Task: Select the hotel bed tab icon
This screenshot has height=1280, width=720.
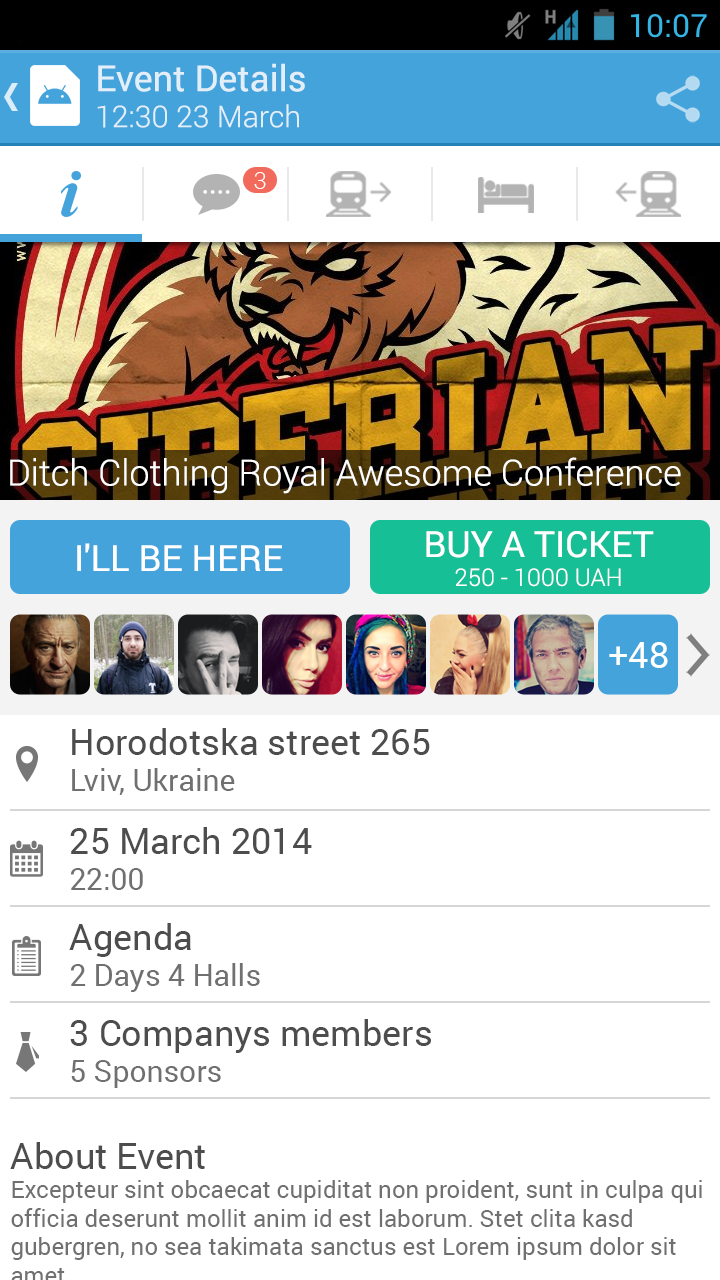Action: point(506,195)
